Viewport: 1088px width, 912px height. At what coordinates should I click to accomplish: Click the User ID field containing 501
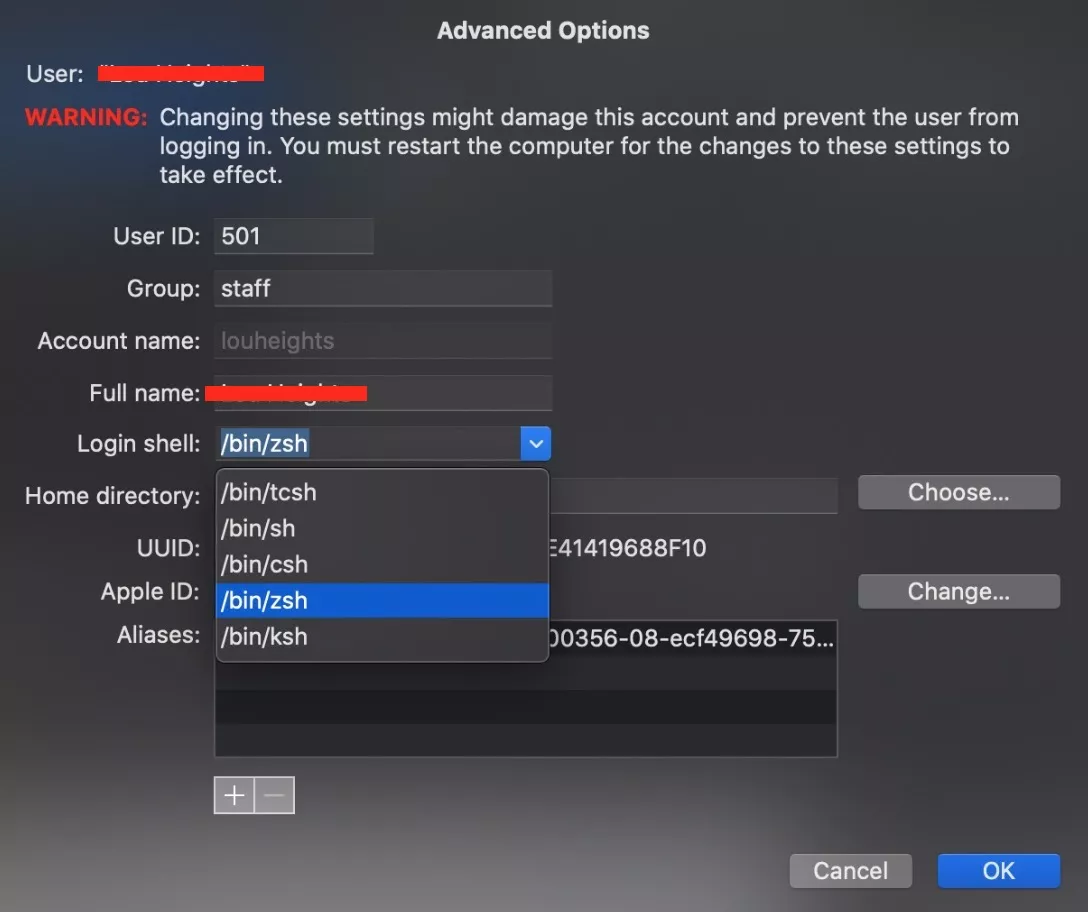coord(293,237)
